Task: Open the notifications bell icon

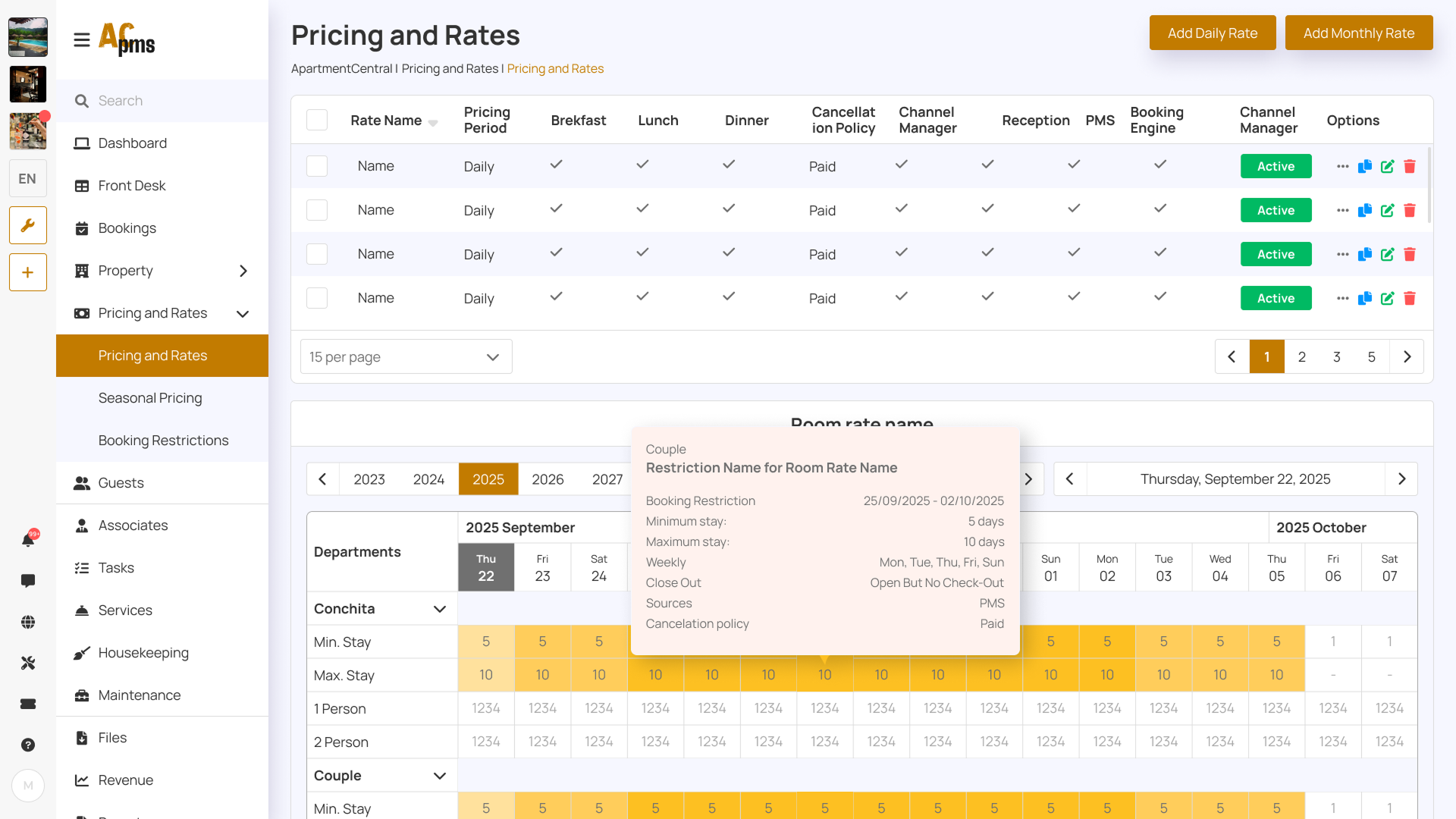Action: tap(28, 540)
